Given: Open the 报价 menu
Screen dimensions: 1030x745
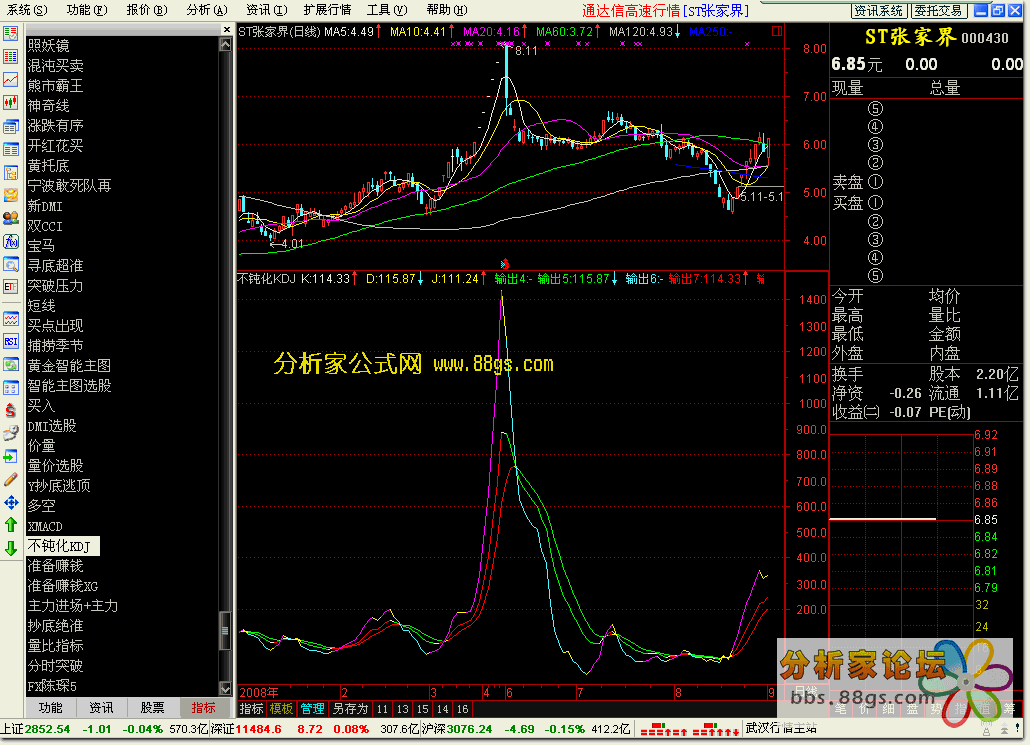Looking at the screenshot, I should pos(146,10).
